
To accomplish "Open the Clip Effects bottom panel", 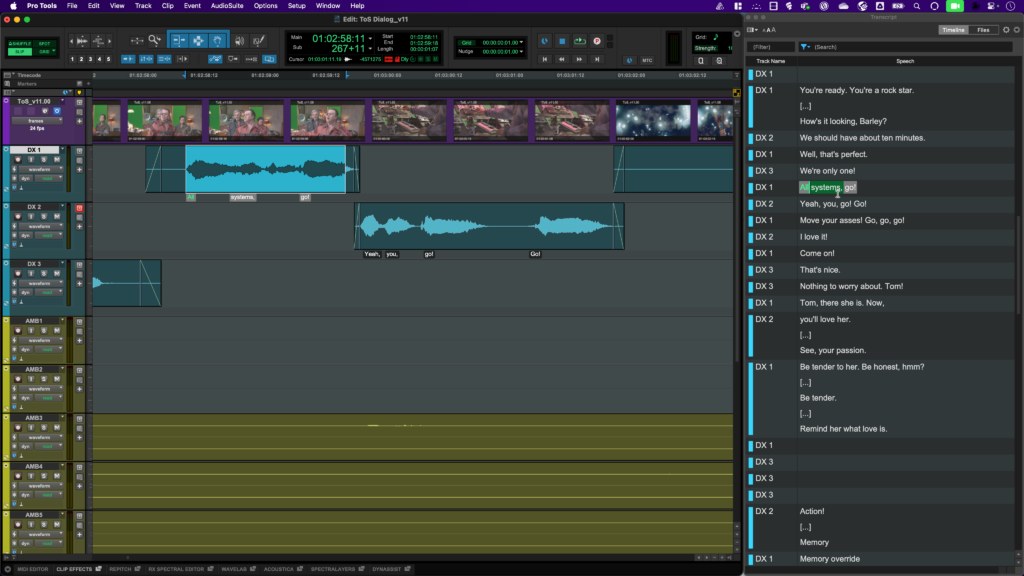I will click(x=76, y=569).
